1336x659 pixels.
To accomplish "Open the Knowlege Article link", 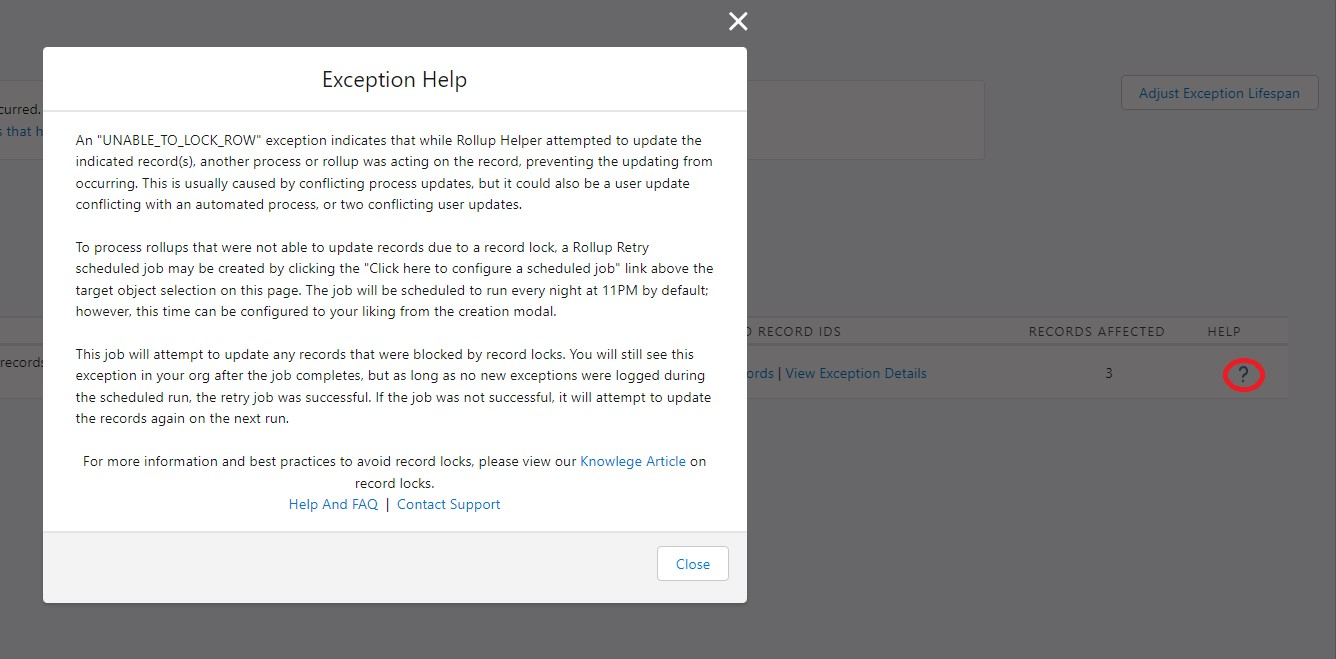I will point(633,461).
